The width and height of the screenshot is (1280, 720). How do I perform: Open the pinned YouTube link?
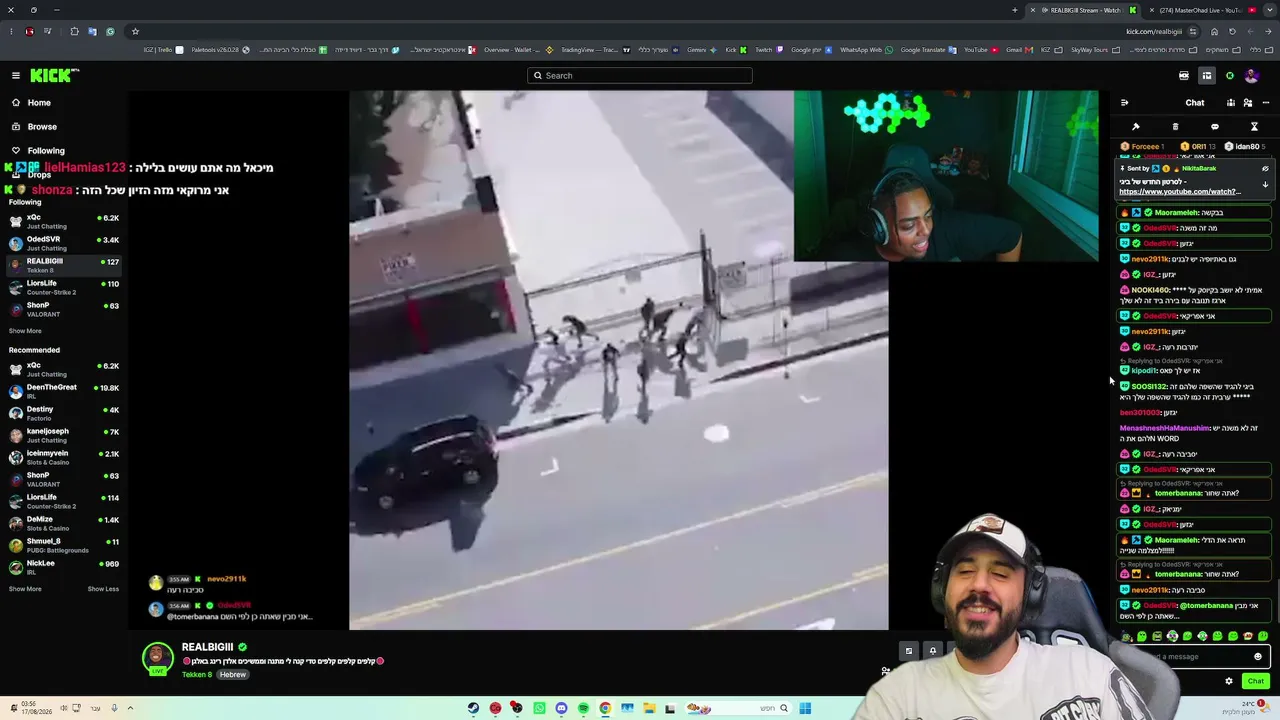tap(1180, 192)
